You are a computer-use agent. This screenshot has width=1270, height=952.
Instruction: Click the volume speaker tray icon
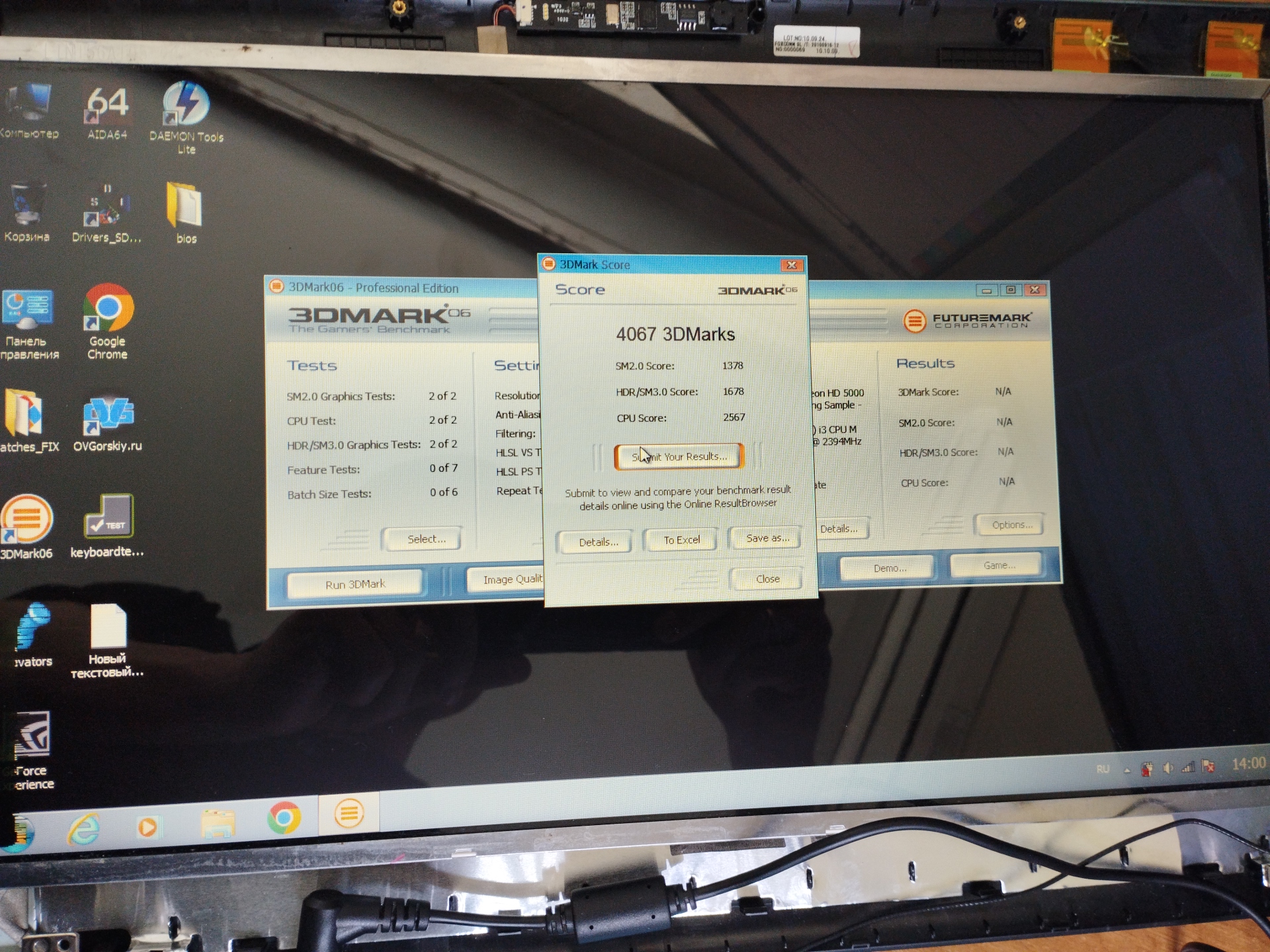pos(1168,768)
